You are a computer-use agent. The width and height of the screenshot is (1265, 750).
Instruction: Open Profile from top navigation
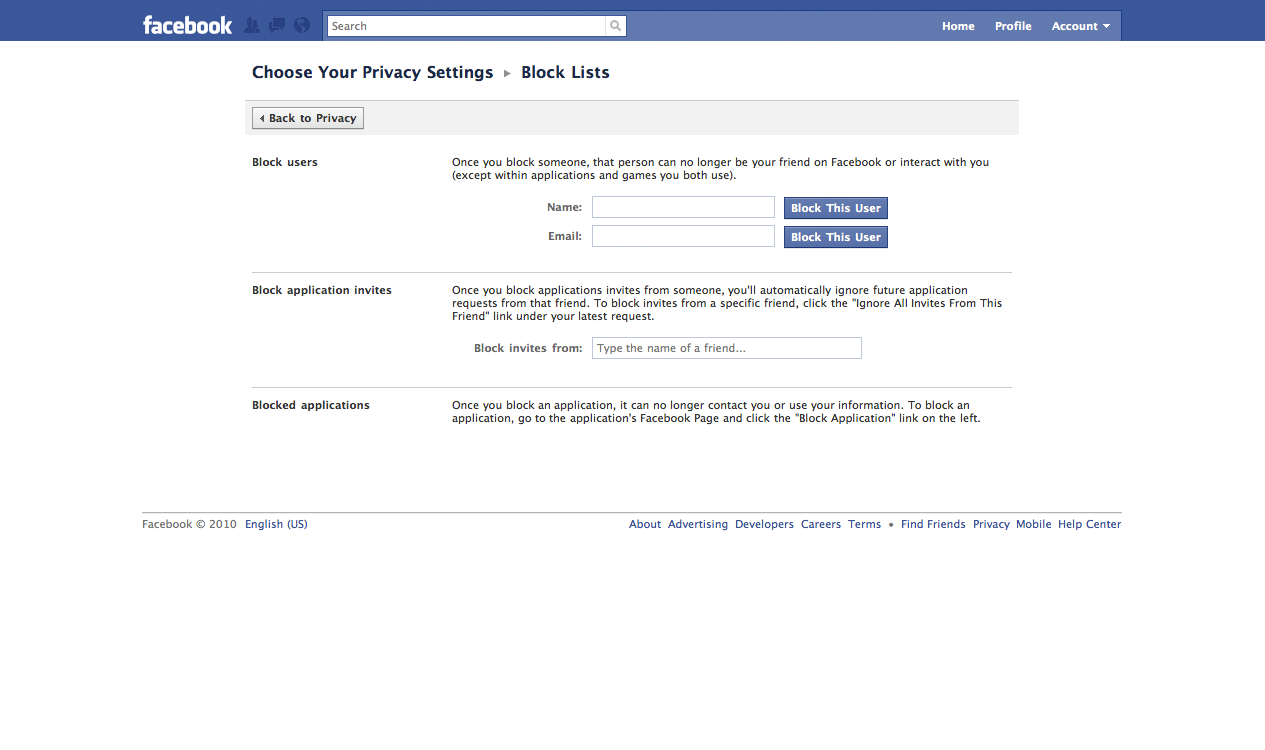(1013, 26)
